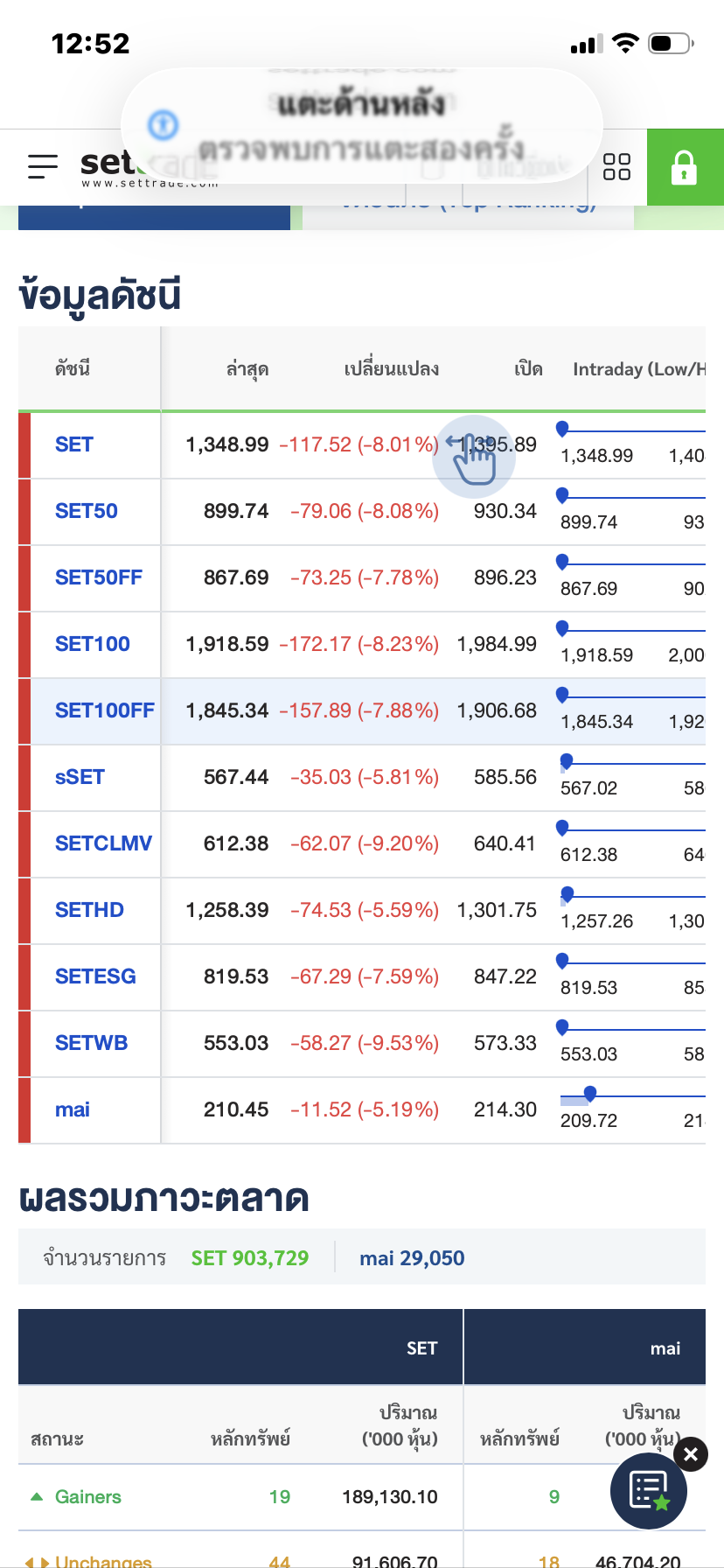This screenshot has height=1568, width=724.
Task: Tap the blue accessibility icon in notification
Action: coord(163,125)
